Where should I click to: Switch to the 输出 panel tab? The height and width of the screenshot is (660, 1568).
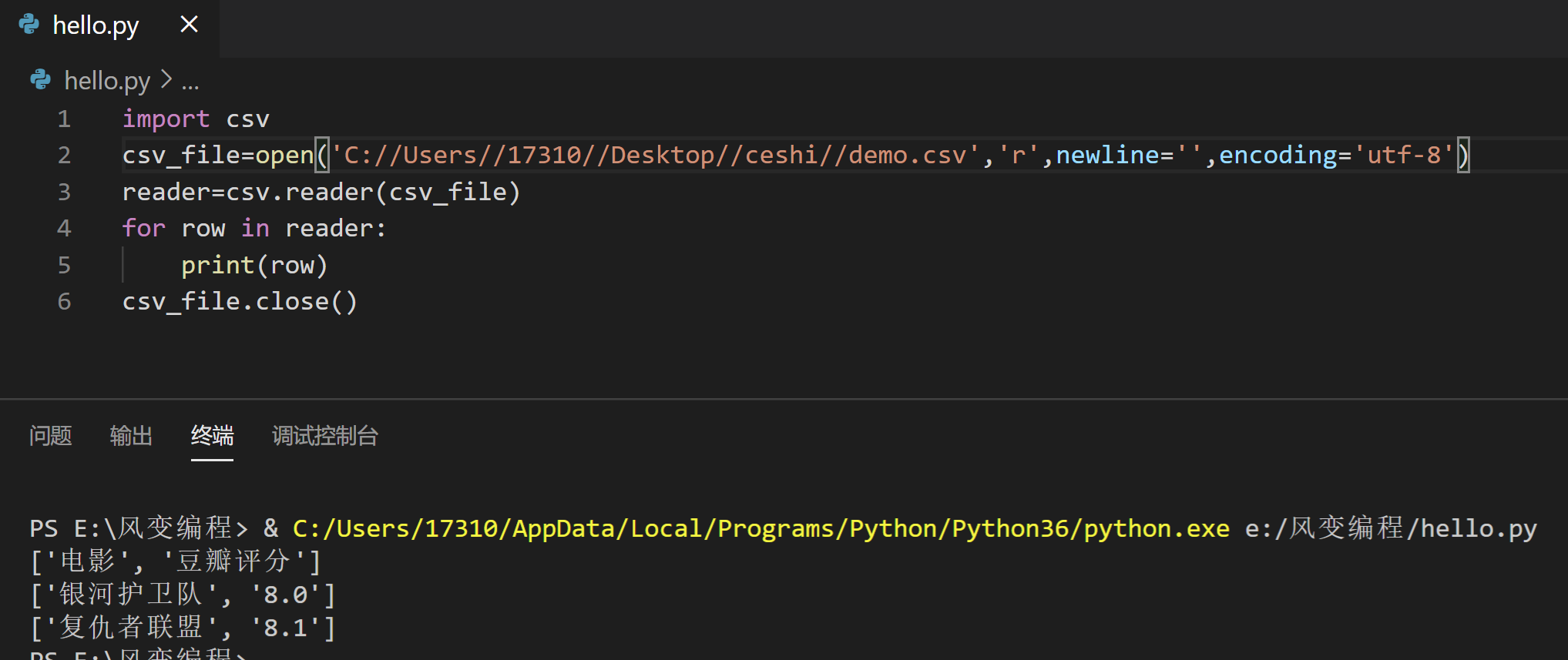[x=131, y=436]
